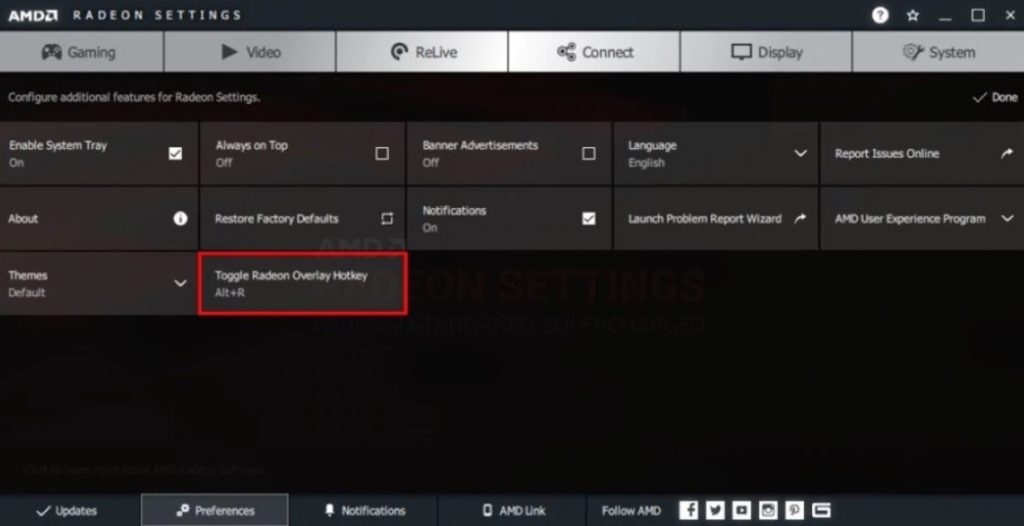Open the AMD Twitter icon
Image resolution: width=1024 pixels, height=526 pixels.
tap(715, 510)
